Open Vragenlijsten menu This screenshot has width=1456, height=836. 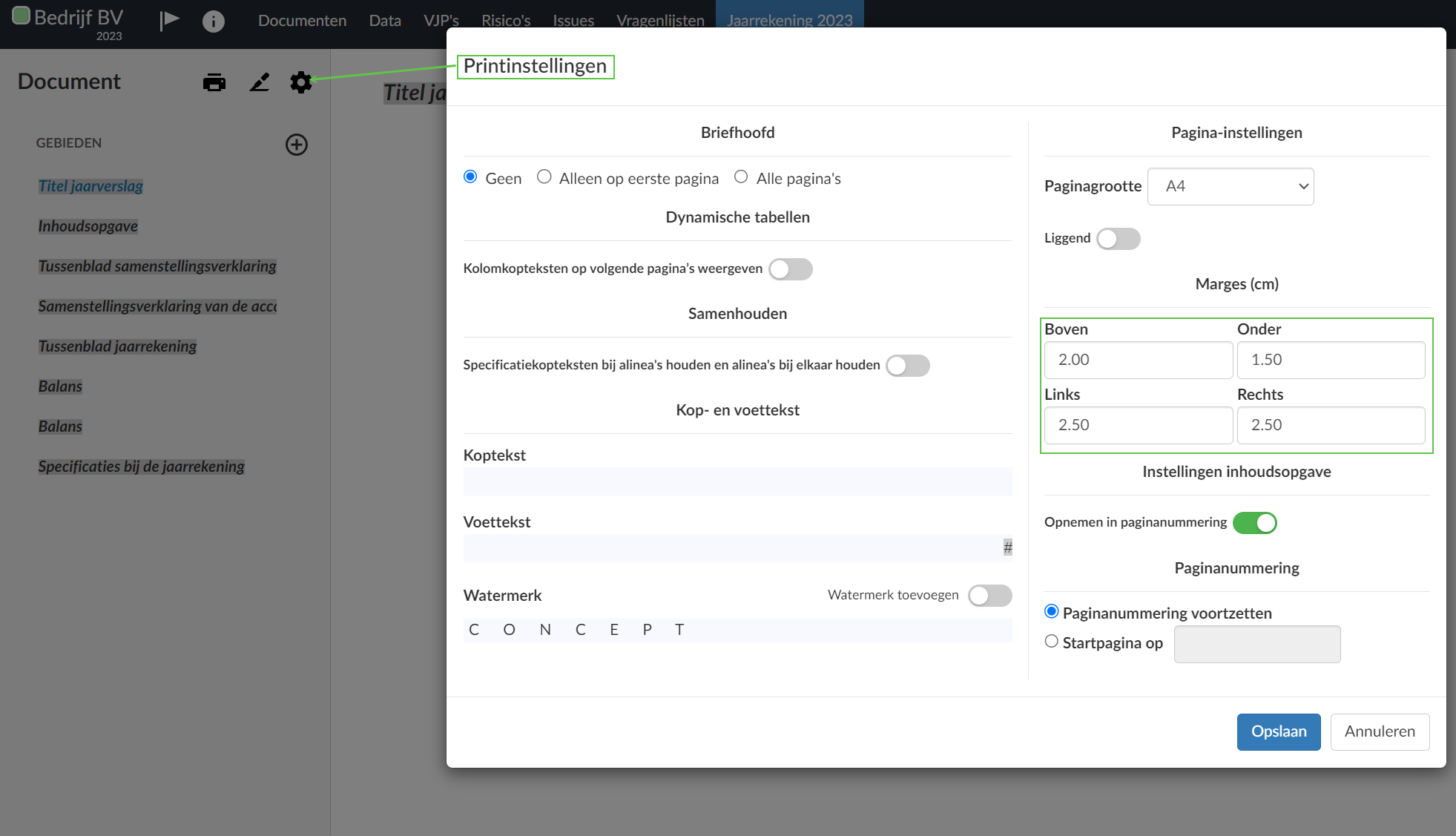[660, 21]
